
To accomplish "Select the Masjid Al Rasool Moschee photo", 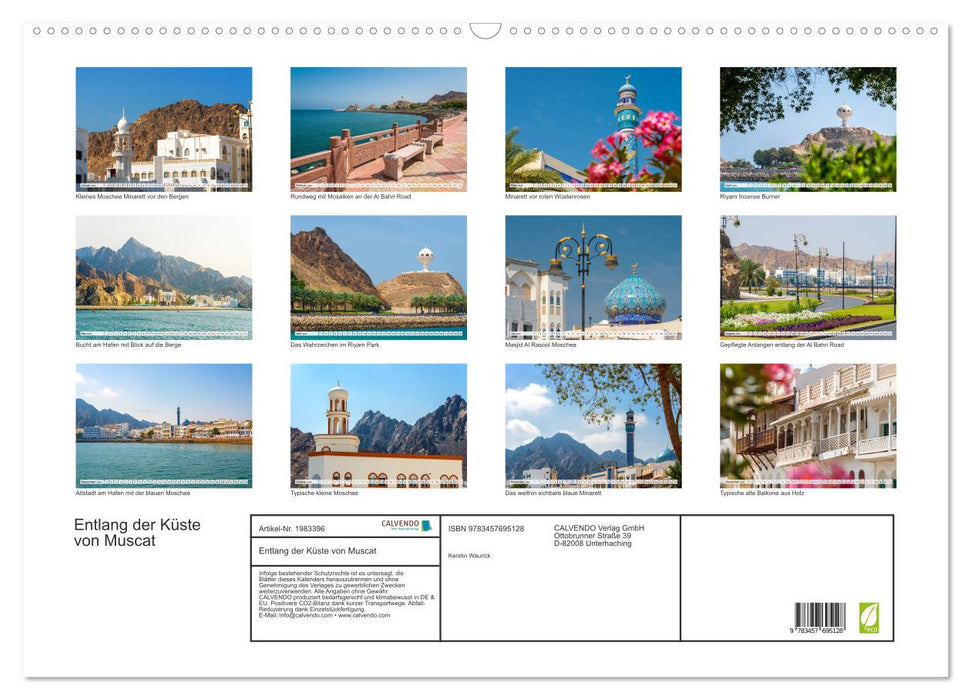I will 593,277.
